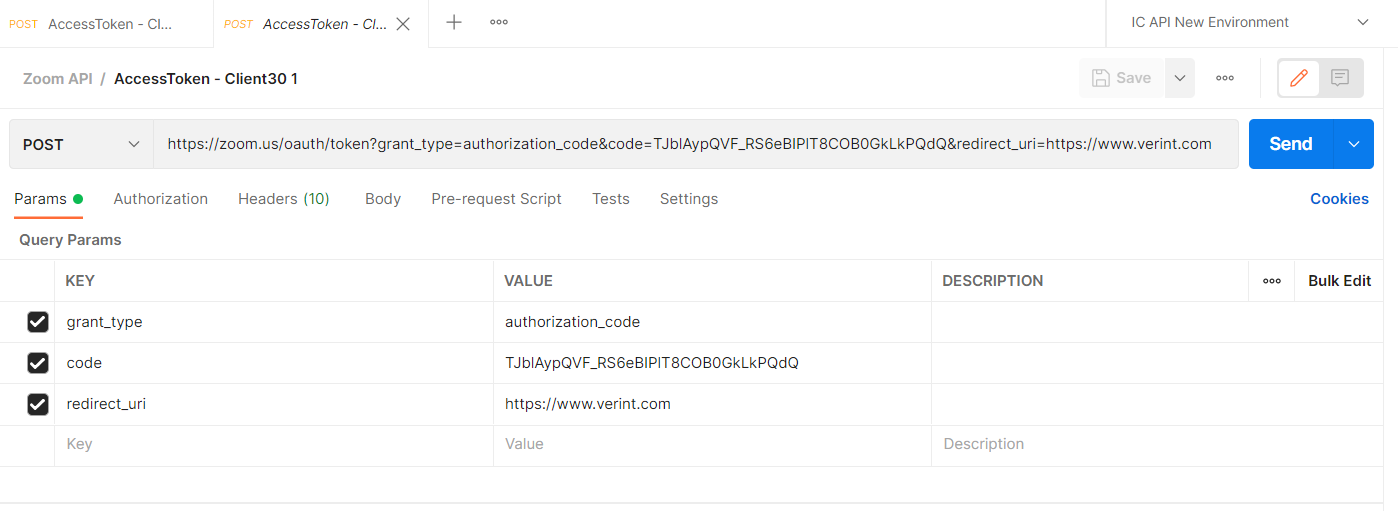Select the Params tab
The height and width of the screenshot is (511, 1398).
(x=48, y=199)
